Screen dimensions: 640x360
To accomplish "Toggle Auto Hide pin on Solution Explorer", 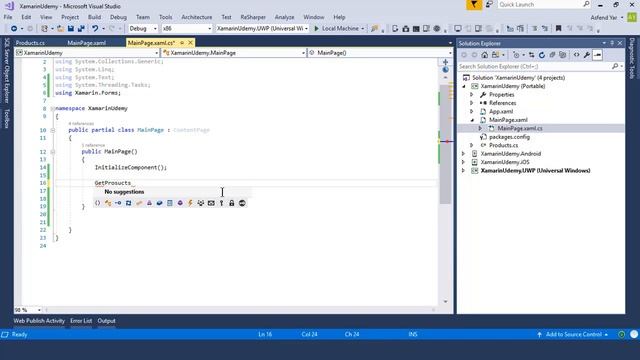I will pos(612,43).
